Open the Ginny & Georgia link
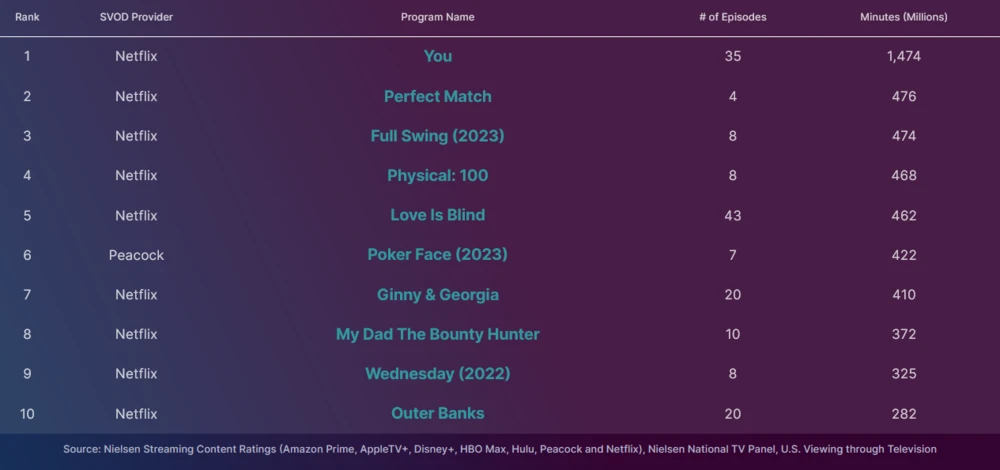Image resolution: width=1000 pixels, height=470 pixels. (x=437, y=295)
